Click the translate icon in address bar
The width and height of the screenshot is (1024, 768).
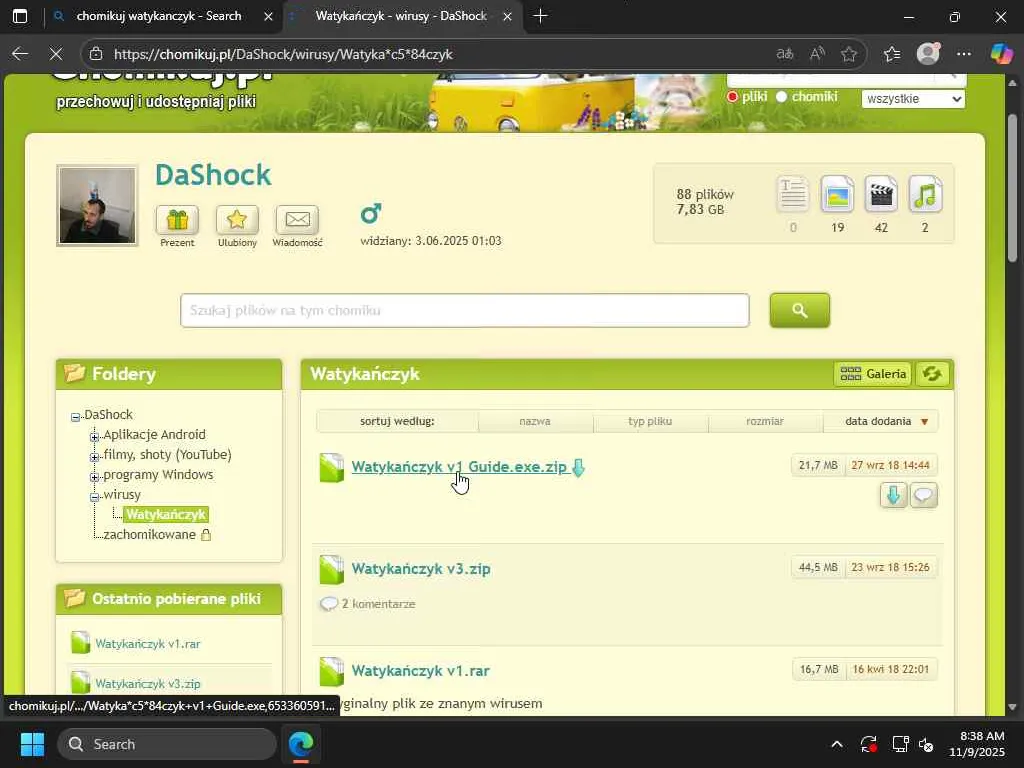tap(785, 54)
